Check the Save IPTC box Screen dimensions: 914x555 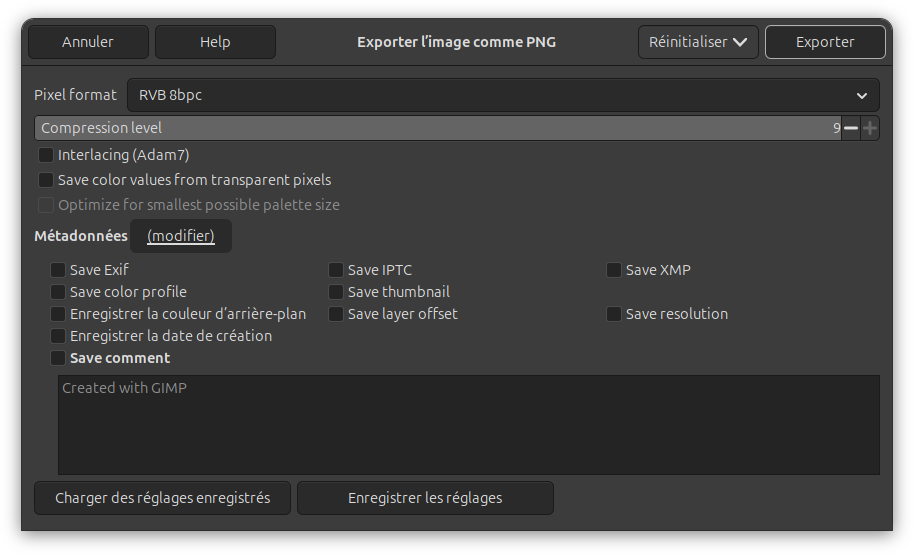(x=336, y=270)
